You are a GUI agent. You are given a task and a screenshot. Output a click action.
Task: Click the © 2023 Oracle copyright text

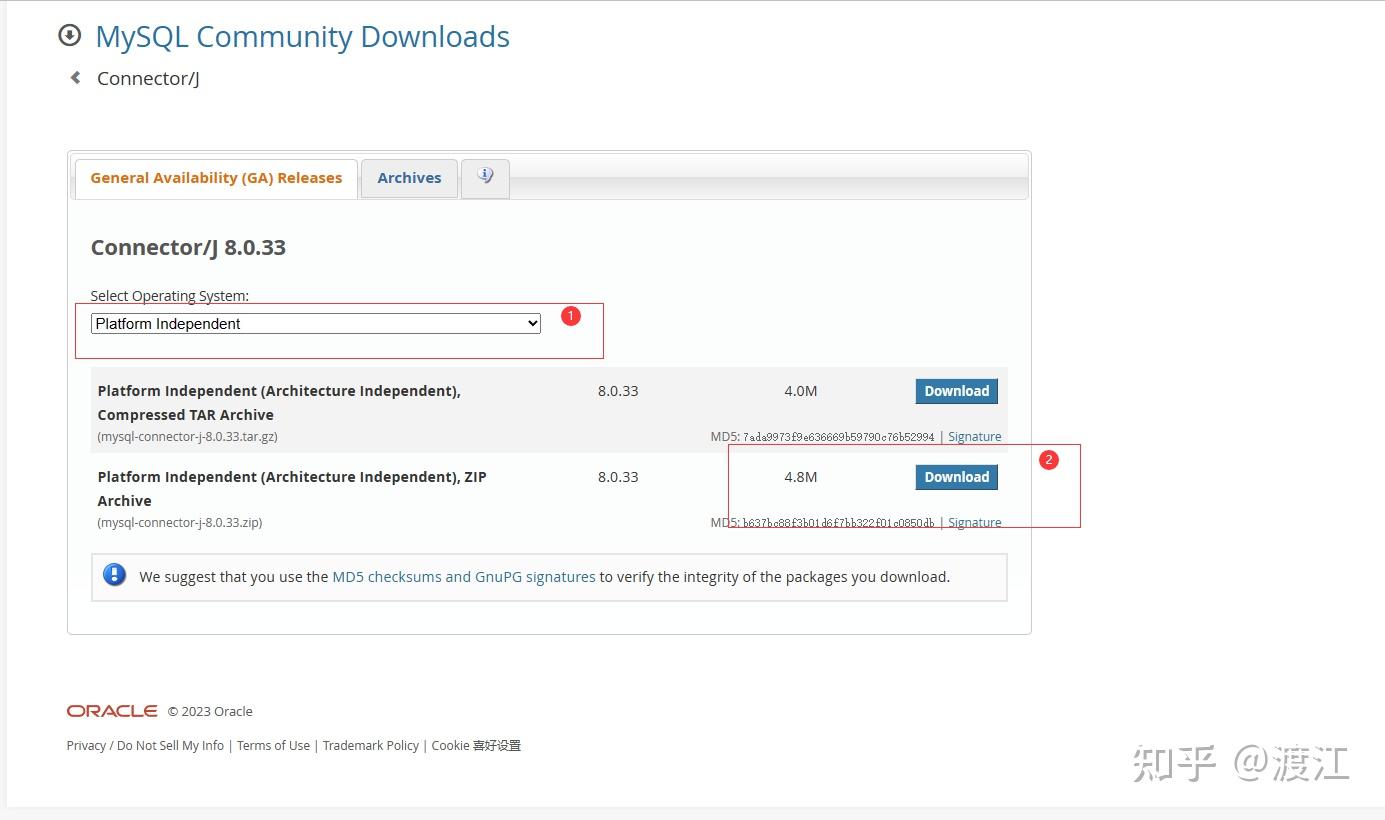pos(210,712)
